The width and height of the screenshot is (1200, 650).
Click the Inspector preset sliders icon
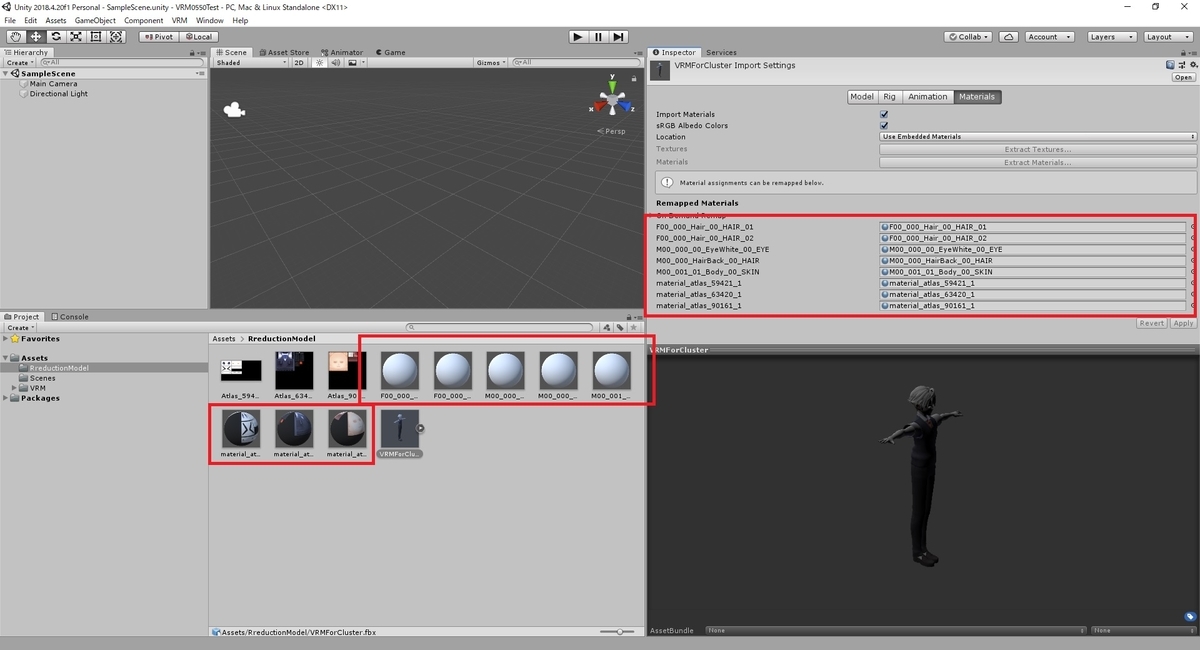(1182, 64)
